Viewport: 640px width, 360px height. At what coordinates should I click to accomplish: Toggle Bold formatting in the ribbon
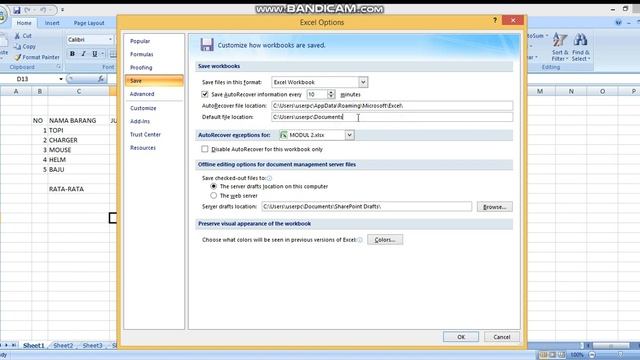[72, 54]
